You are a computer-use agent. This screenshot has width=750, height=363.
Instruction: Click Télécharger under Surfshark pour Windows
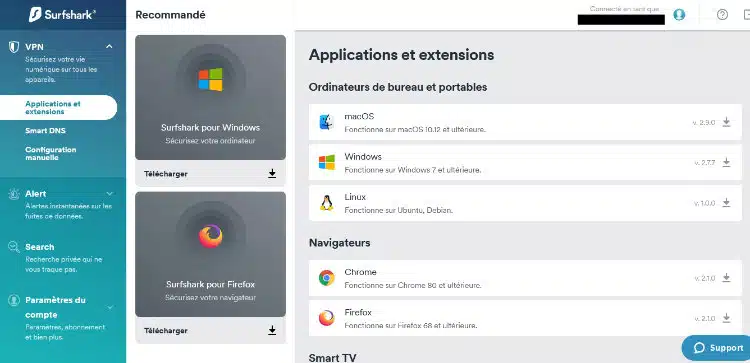(x=165, y=174)
